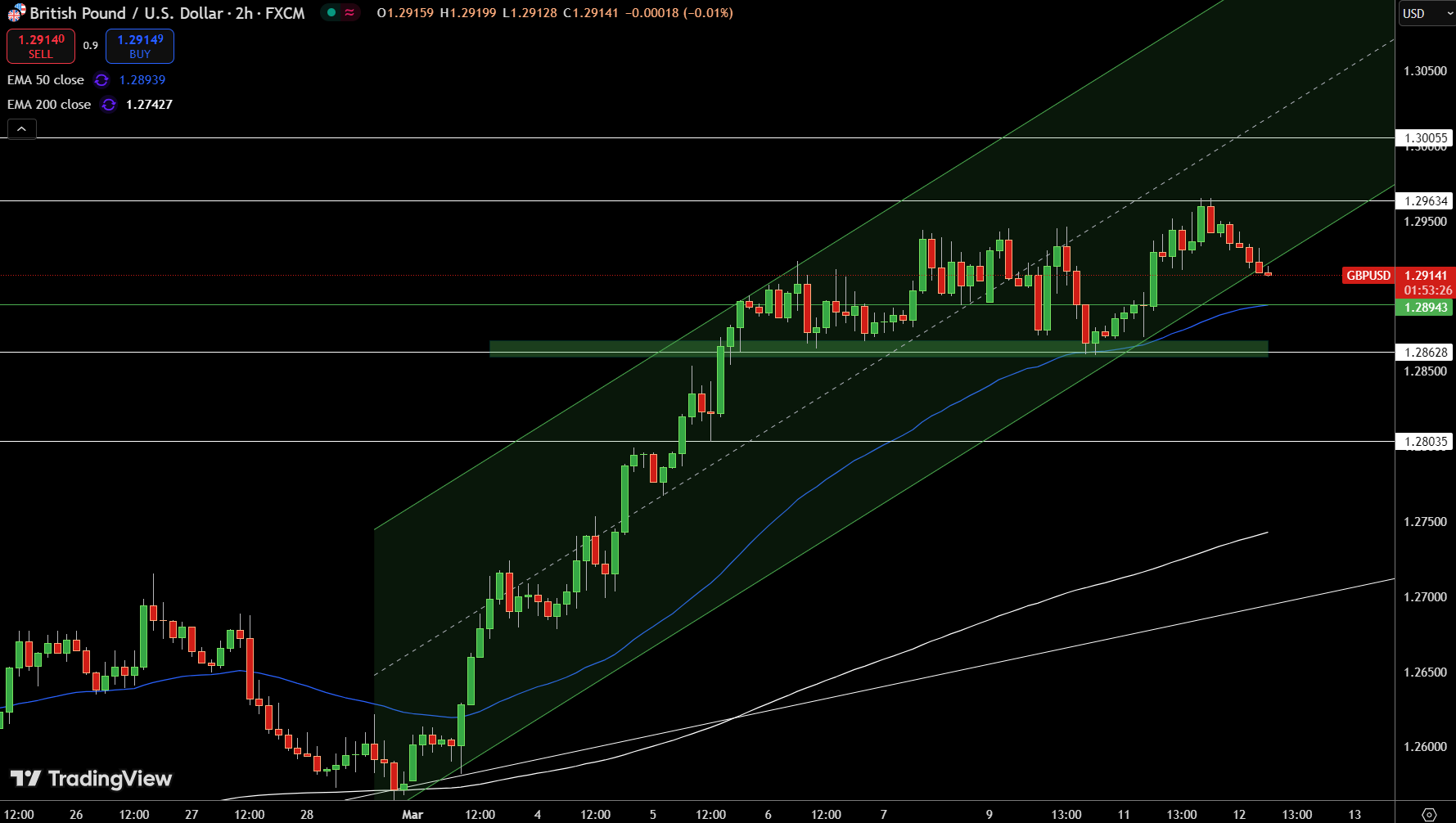
Task: Collapse the indicator legend with chevron button
Action: pos(22,129)
